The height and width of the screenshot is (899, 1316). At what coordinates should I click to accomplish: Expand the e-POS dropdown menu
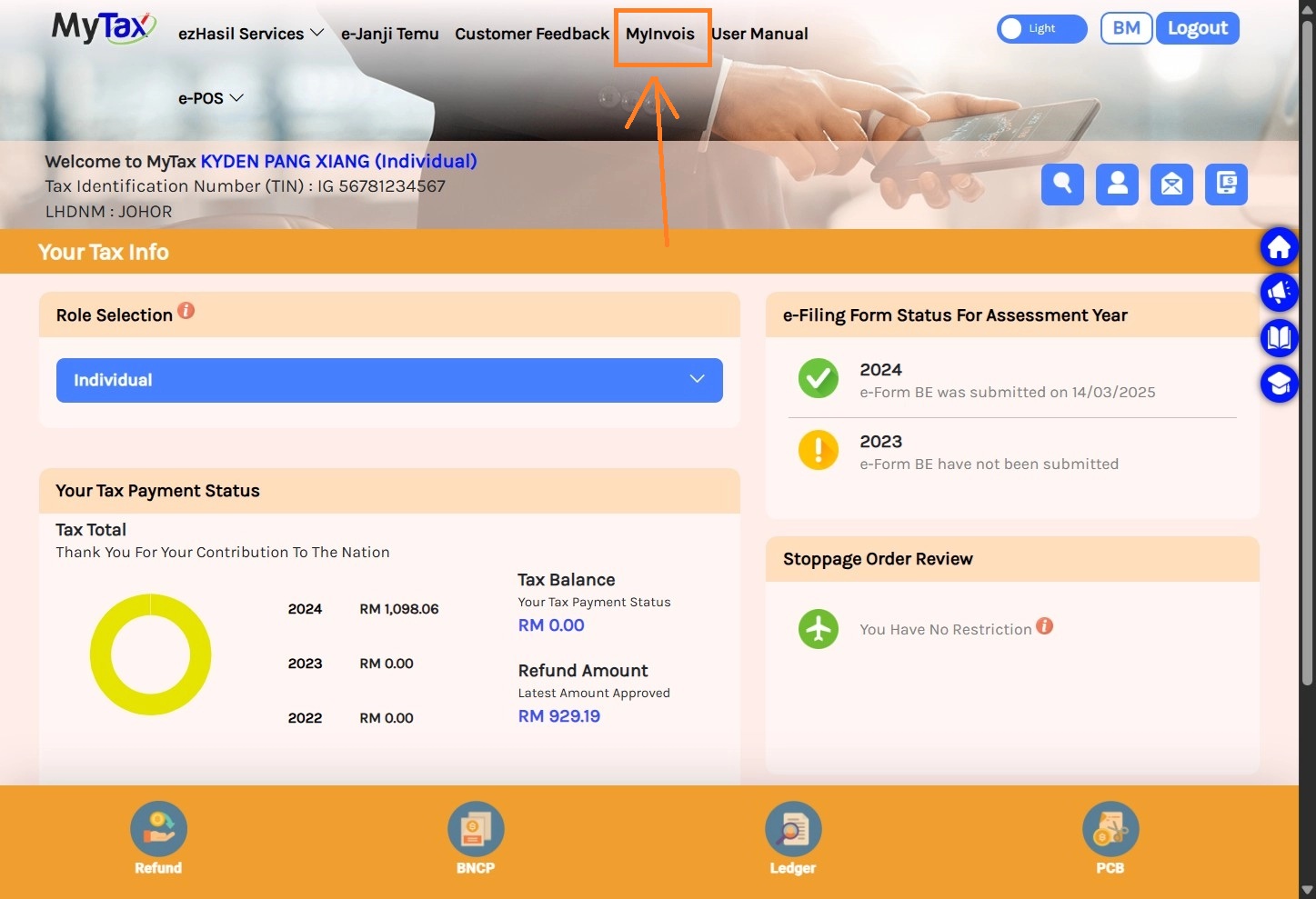click(x=210, y=98)
